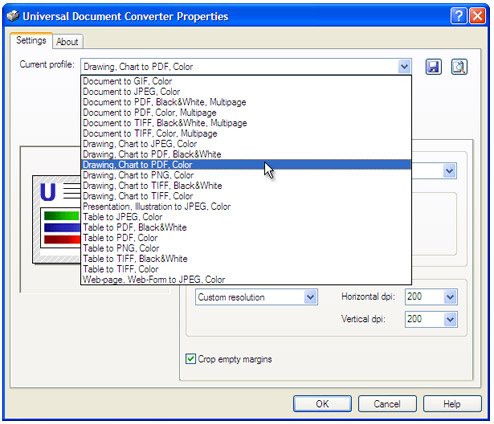Save the current profile with floppy icon
The width and height of the screenshot is (494, 424).
coord(433,67)
